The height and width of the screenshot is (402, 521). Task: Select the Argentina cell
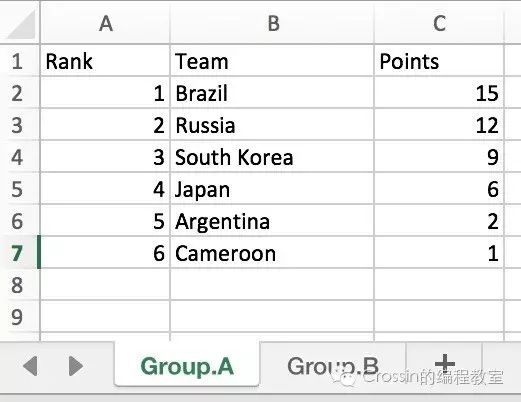[272, 221]
